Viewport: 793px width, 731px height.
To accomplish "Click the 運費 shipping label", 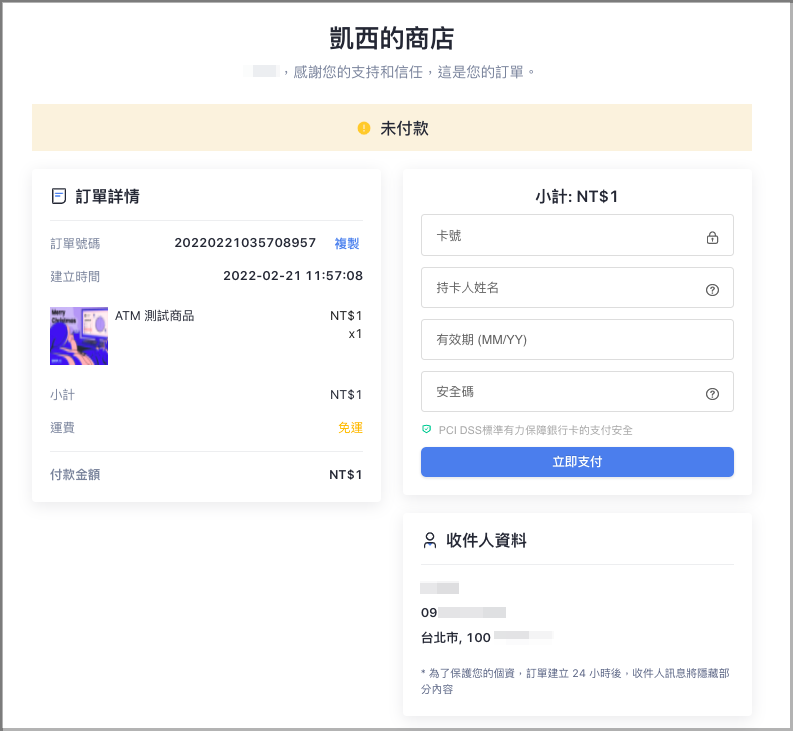I will pos(63,428).
